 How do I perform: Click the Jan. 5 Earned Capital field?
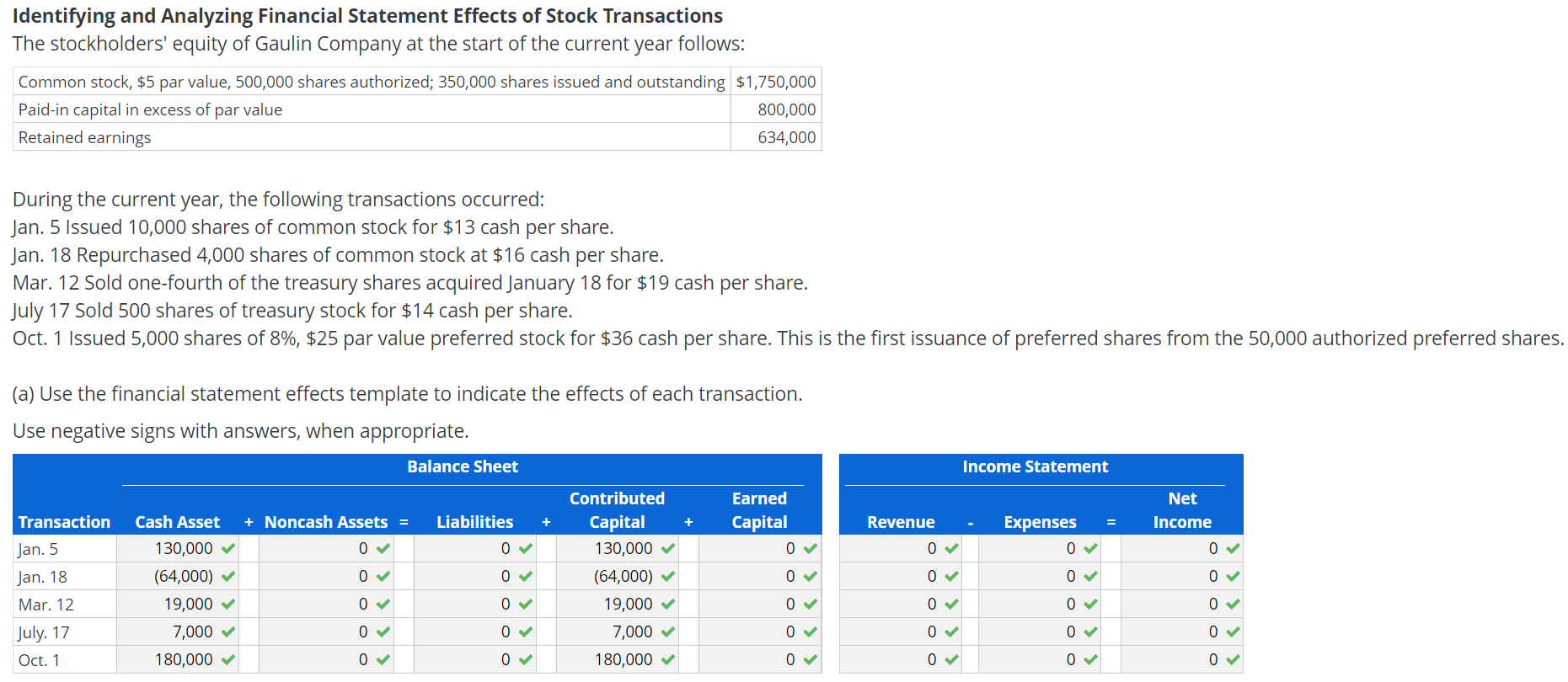[x=760, y=548]
